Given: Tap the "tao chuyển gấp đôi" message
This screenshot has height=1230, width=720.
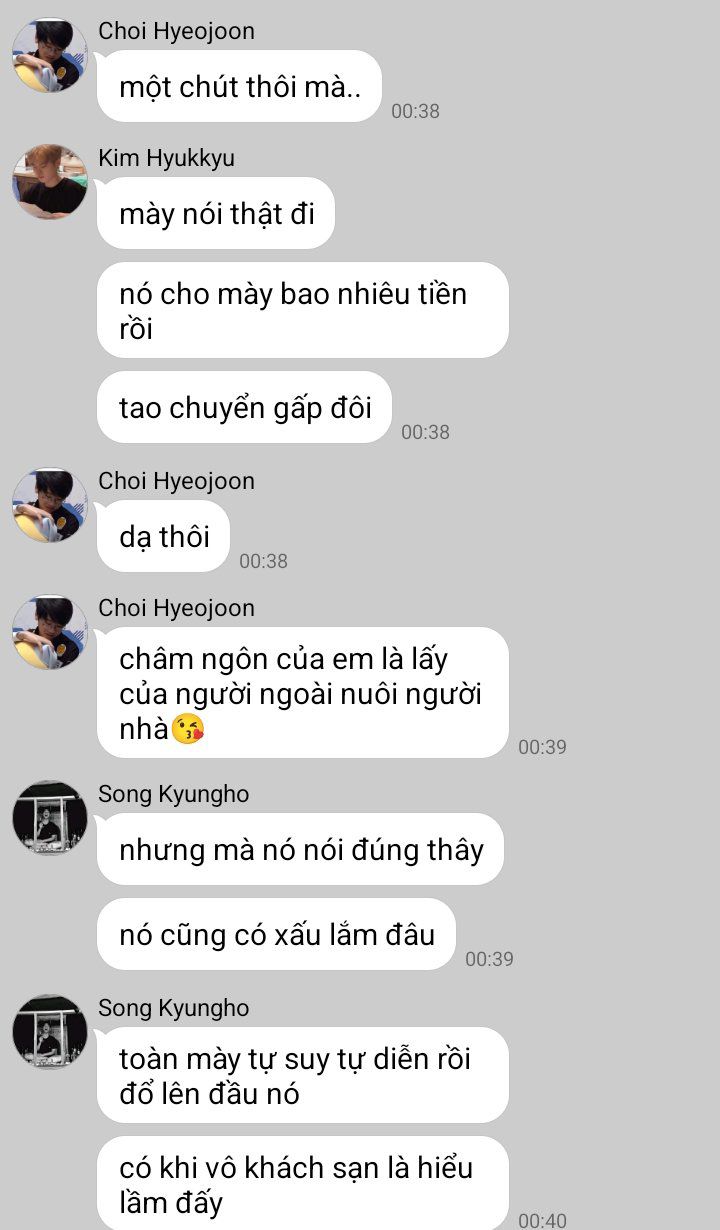Looking at the screenshot, I should coord(244,407).
